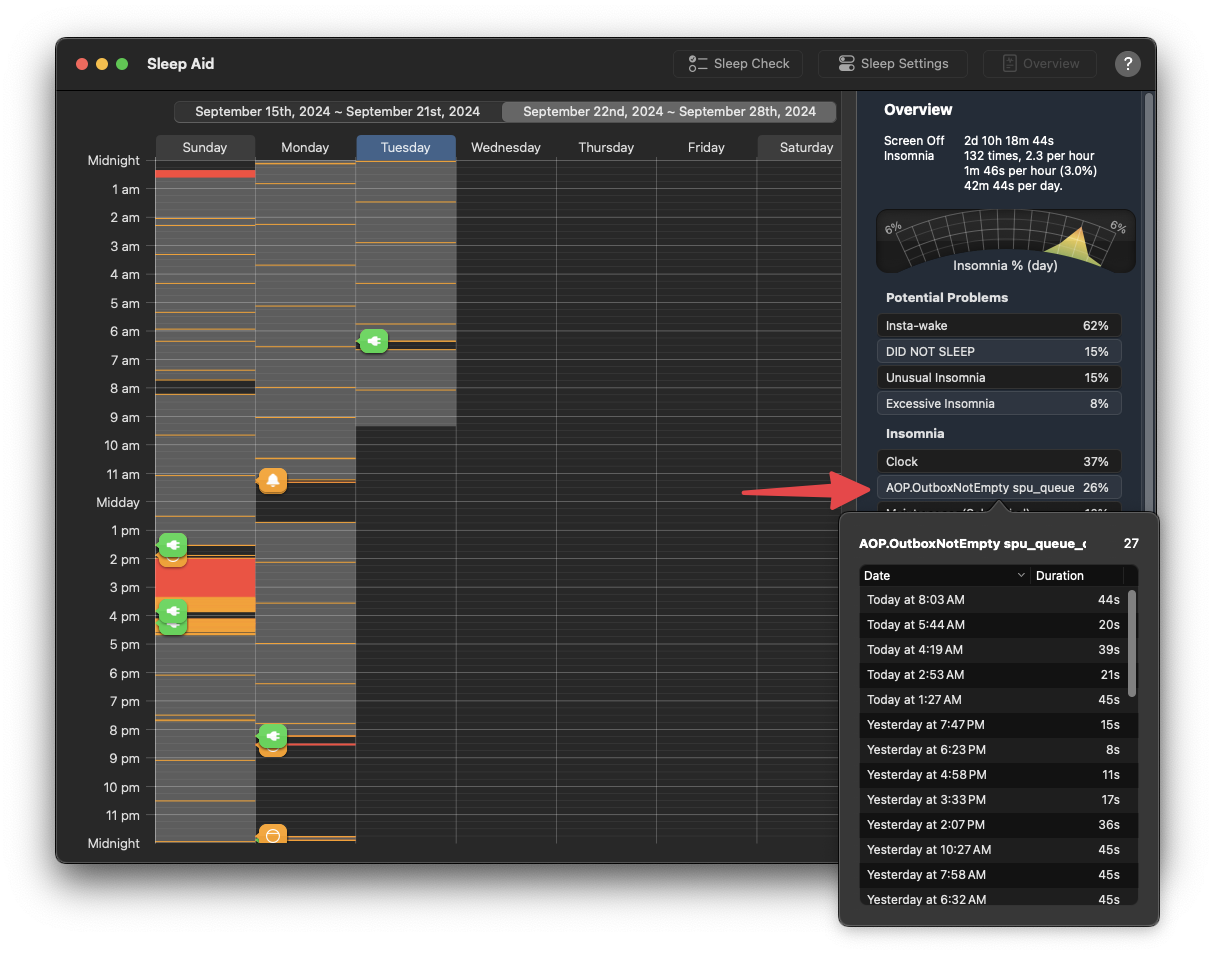Viewport: 1212px width, 966px height.
Task: Click the Overview sidebar scrollbar
Action: pos(1149,300)
